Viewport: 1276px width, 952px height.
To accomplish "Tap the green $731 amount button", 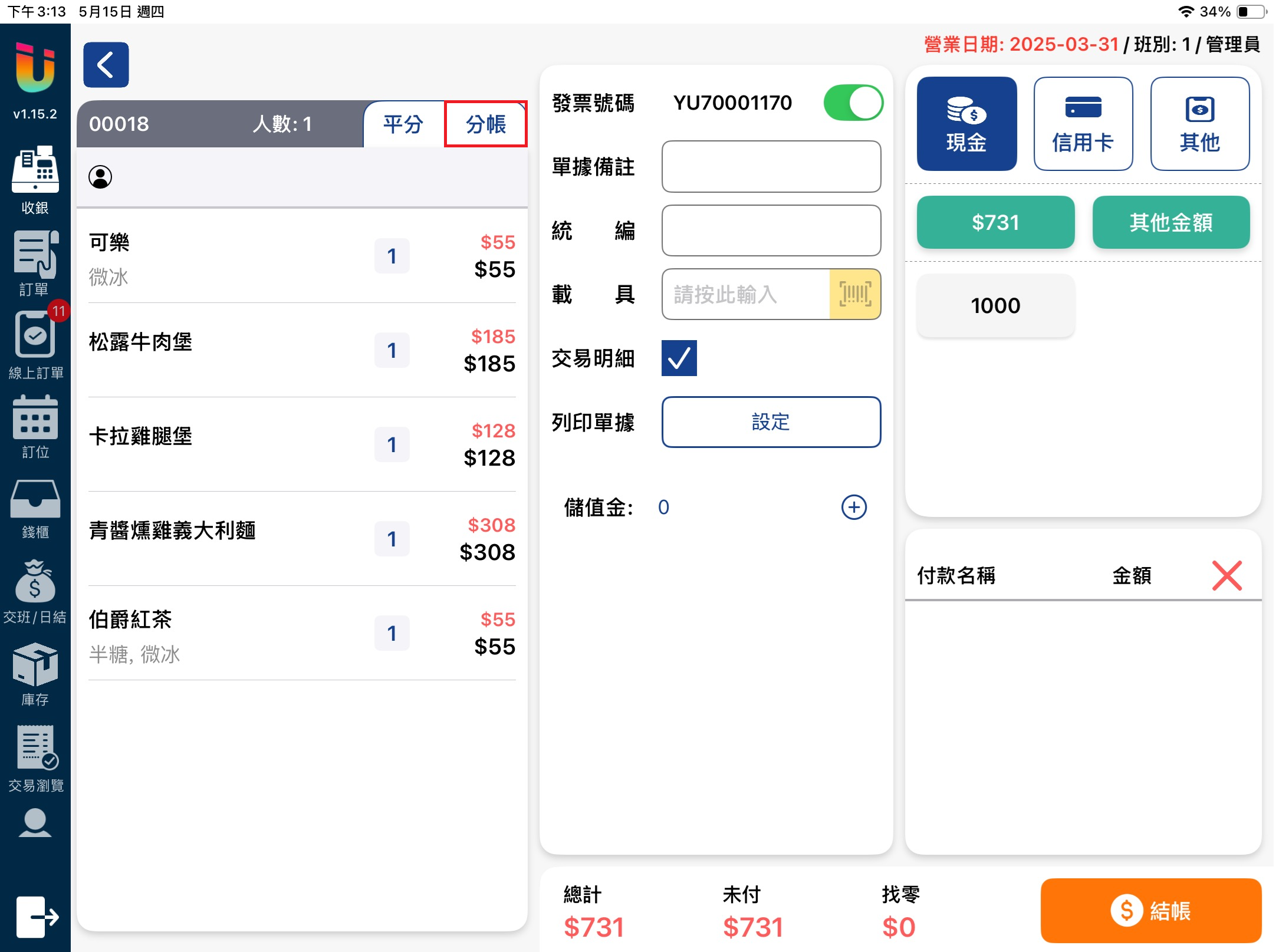I will coord(995,222).
